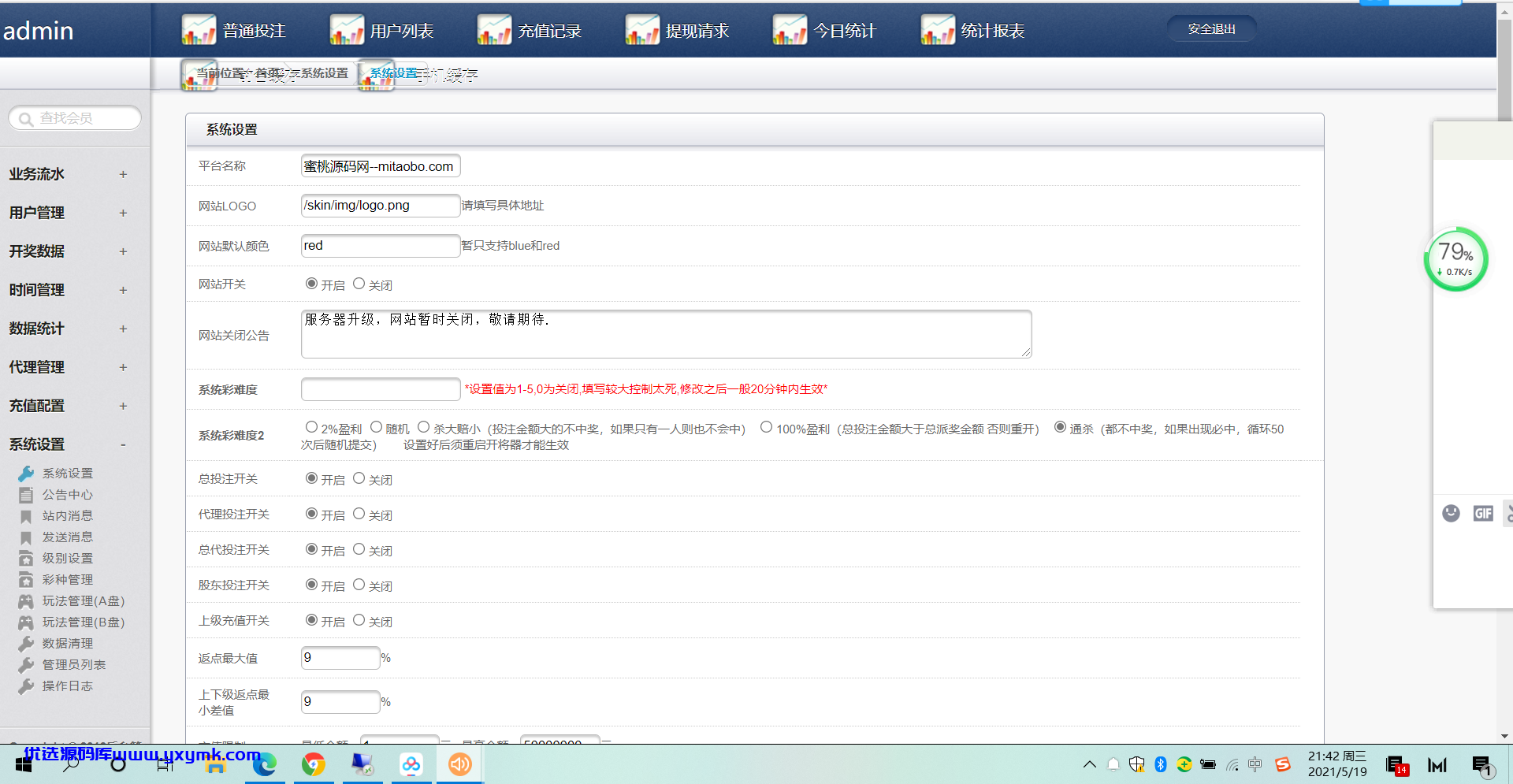Set 网站开关 to 关闭
The image size is (1513, 784).
coord(359,284)
